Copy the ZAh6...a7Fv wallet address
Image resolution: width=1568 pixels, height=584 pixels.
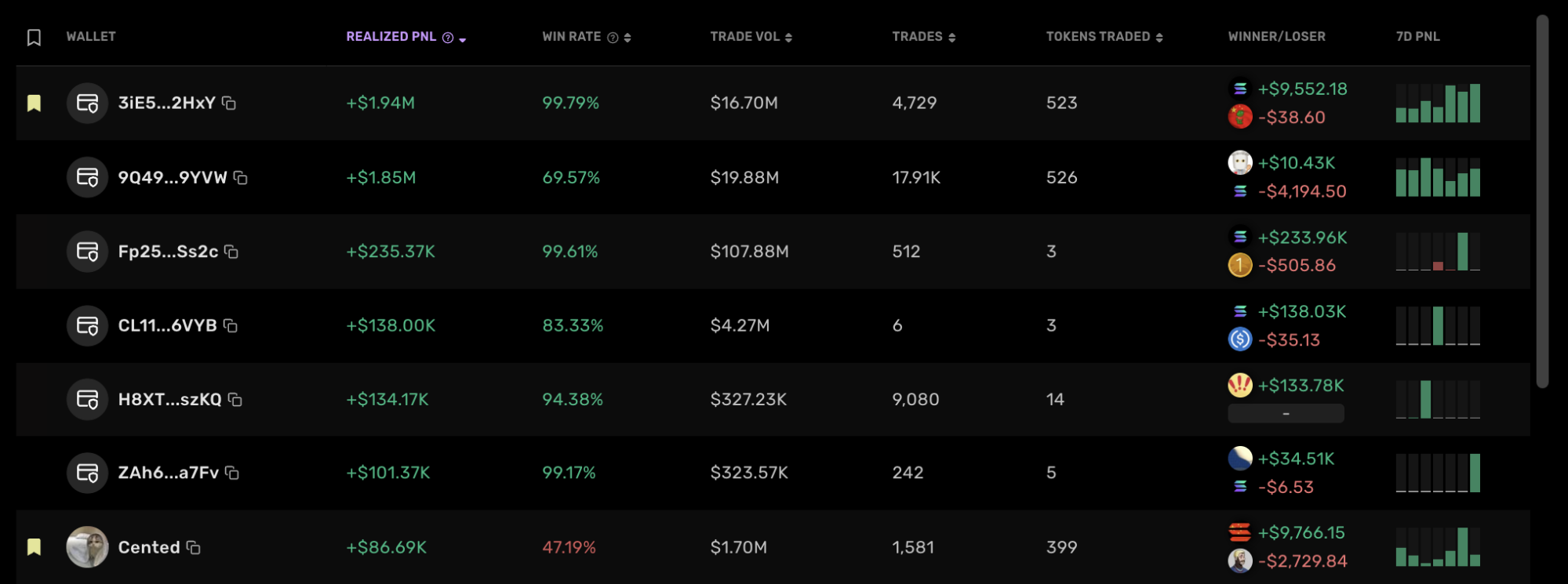pyautogui.click(x=231, y=473)
